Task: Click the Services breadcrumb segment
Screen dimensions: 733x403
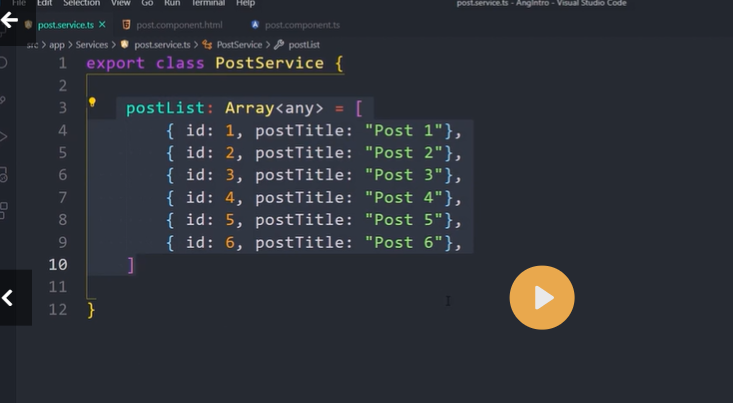Action: (x=92, y=44)
